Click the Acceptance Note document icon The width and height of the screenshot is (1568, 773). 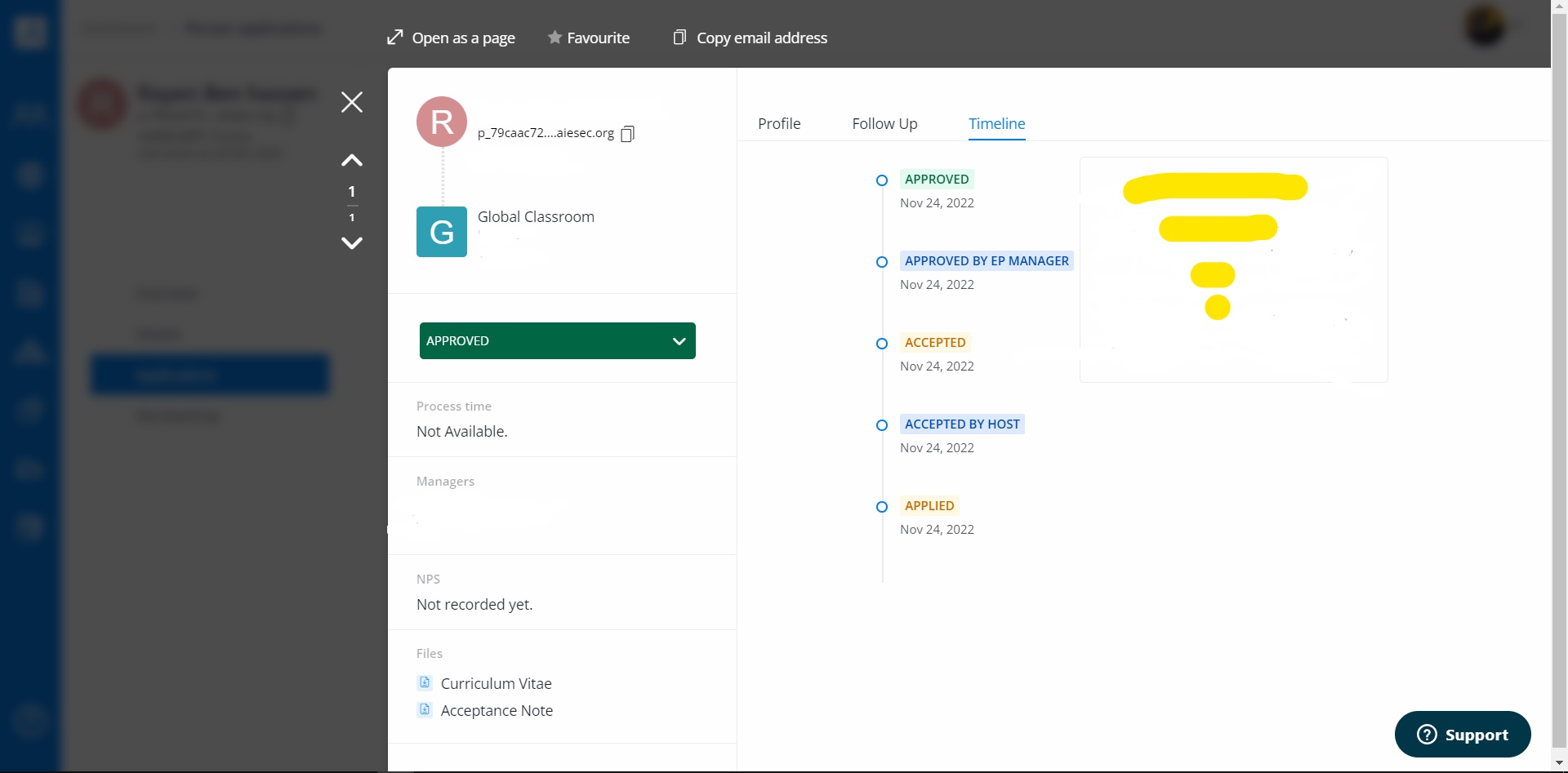point(425,709)
